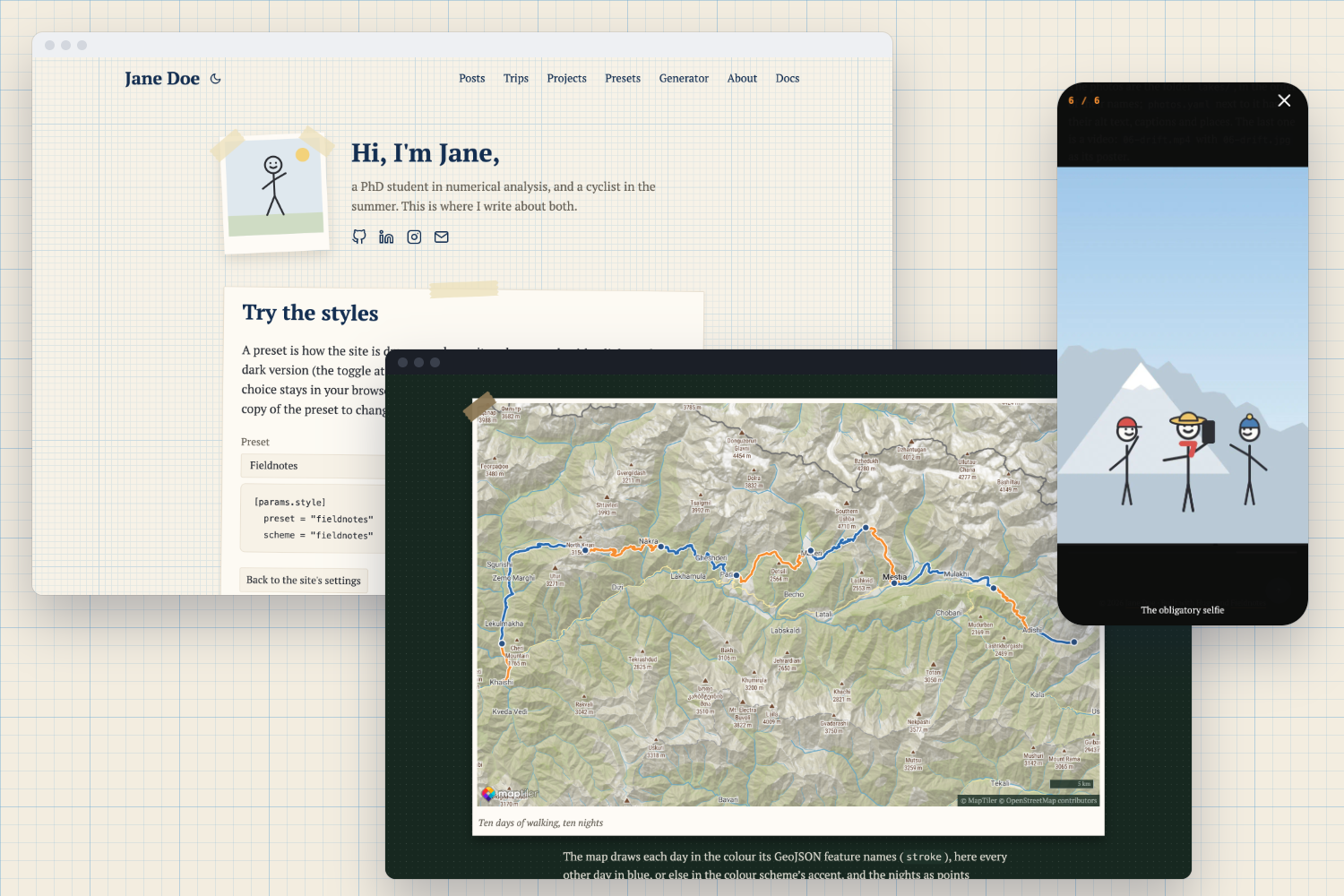Screen dimensions: 1344x896
Task: Click the Chobani label on the map
Action: 948,614
